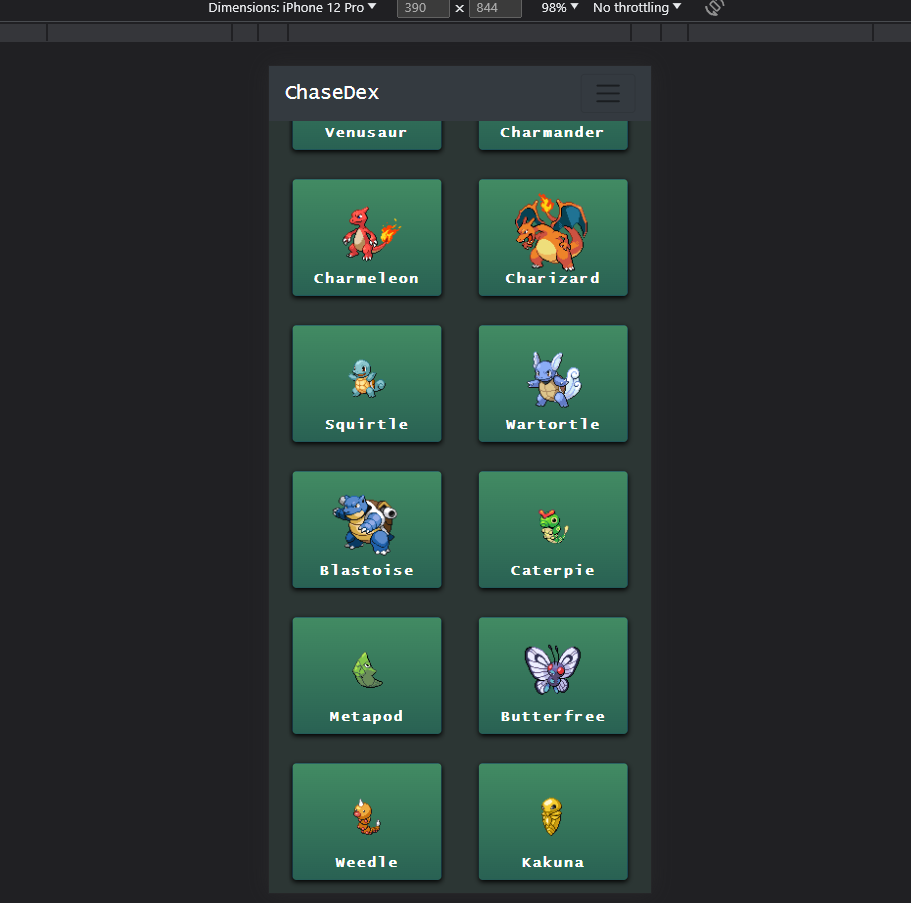911x903 pixels.
Task: Click the viewport width input showing 390
Action: coord(422,8)
